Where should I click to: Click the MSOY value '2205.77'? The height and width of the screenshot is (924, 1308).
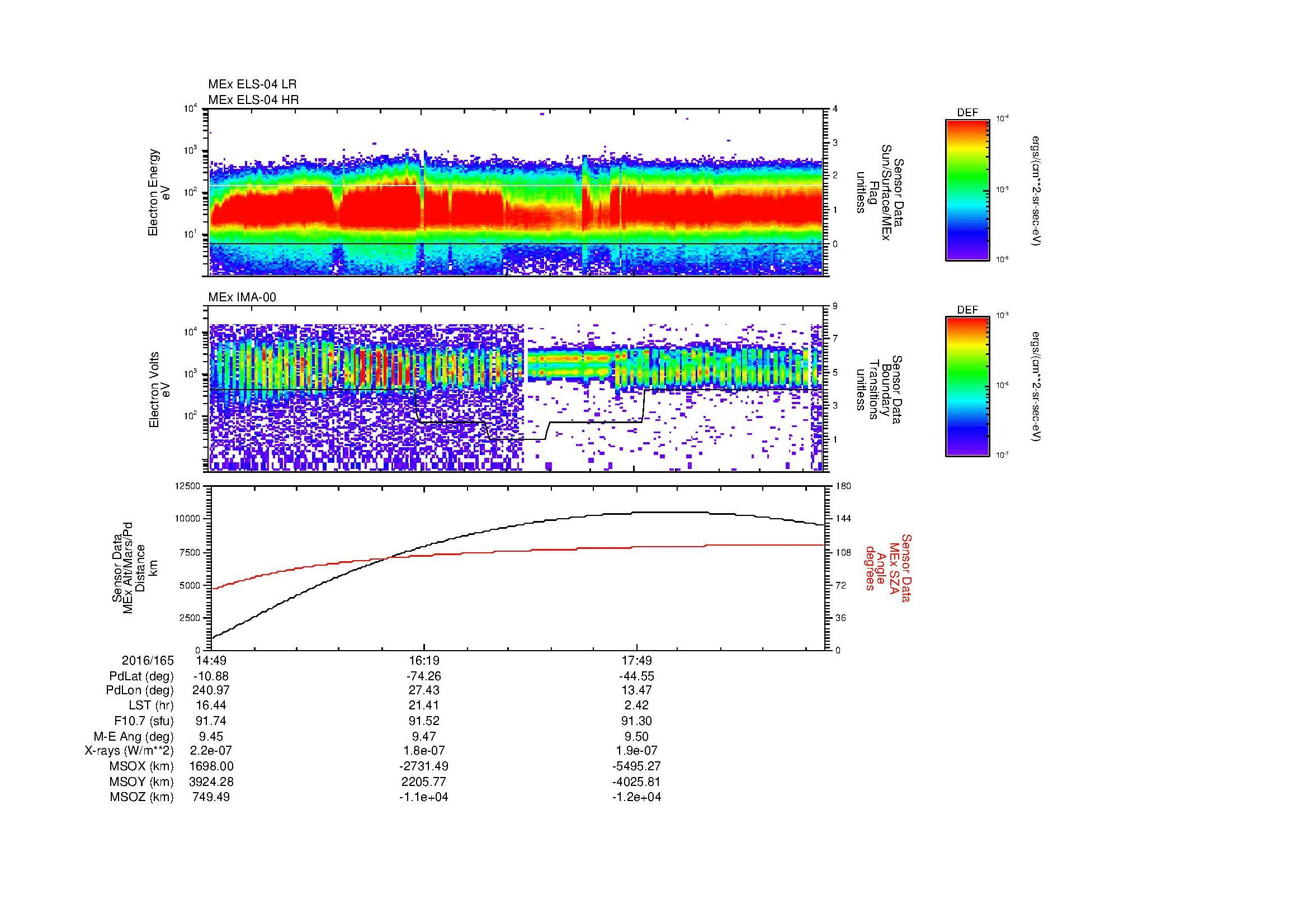[x=424, y=781]
